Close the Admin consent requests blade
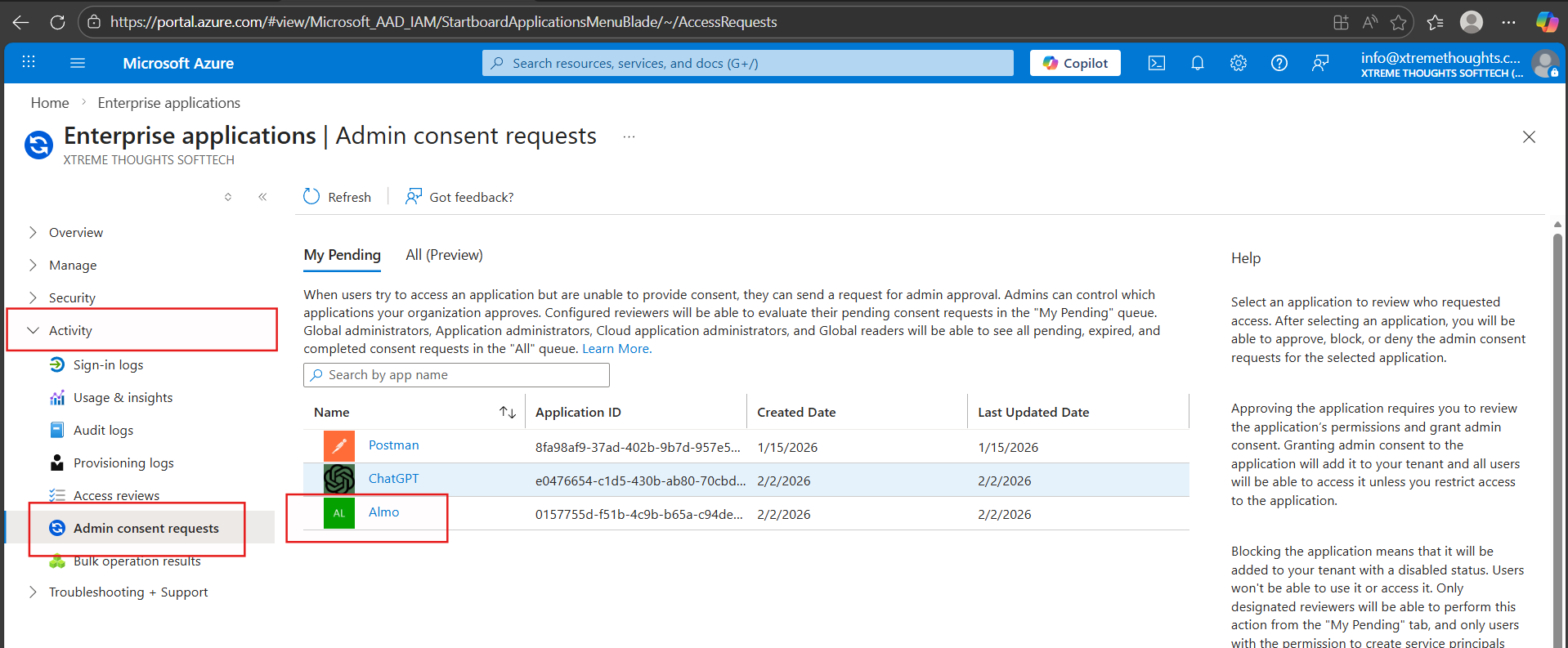This screenshot has height=648, width=1568. click(x=1529, y=137)
